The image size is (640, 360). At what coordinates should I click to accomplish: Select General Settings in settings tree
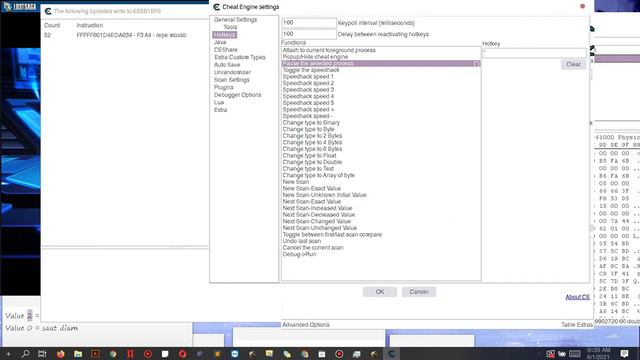point(236,20)
